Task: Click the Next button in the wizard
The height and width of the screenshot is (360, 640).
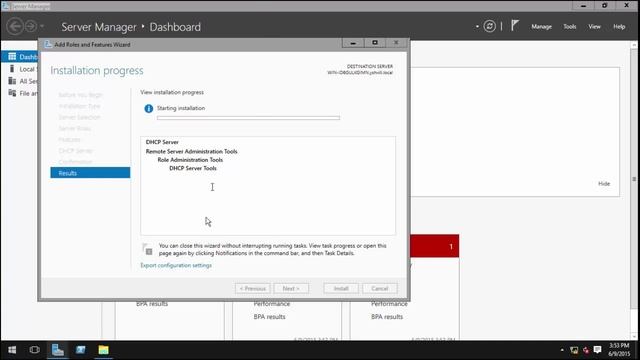Action: coord(291,289)
